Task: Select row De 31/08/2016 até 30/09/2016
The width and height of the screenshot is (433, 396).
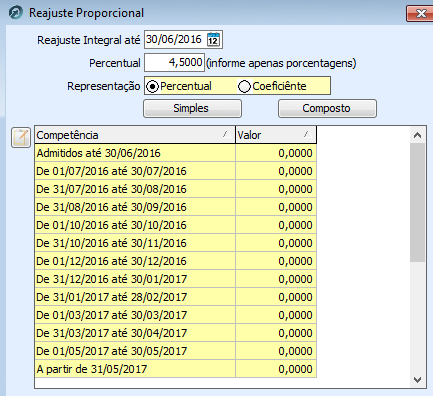Action: (x=176, y=207)
